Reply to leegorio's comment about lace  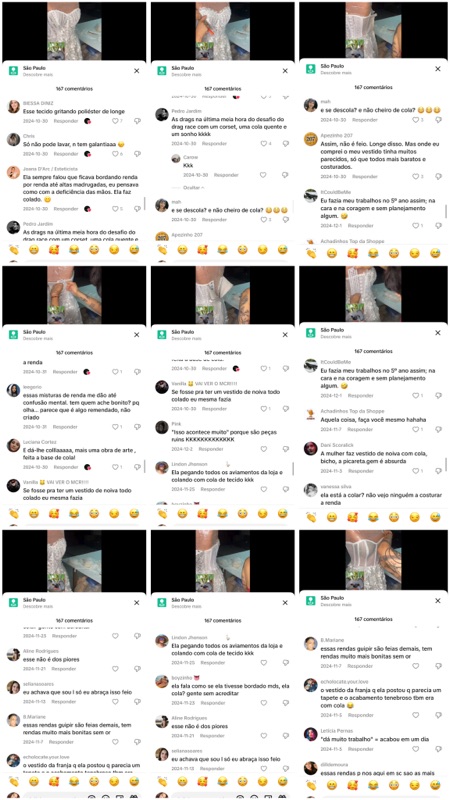tap(65, 427)
